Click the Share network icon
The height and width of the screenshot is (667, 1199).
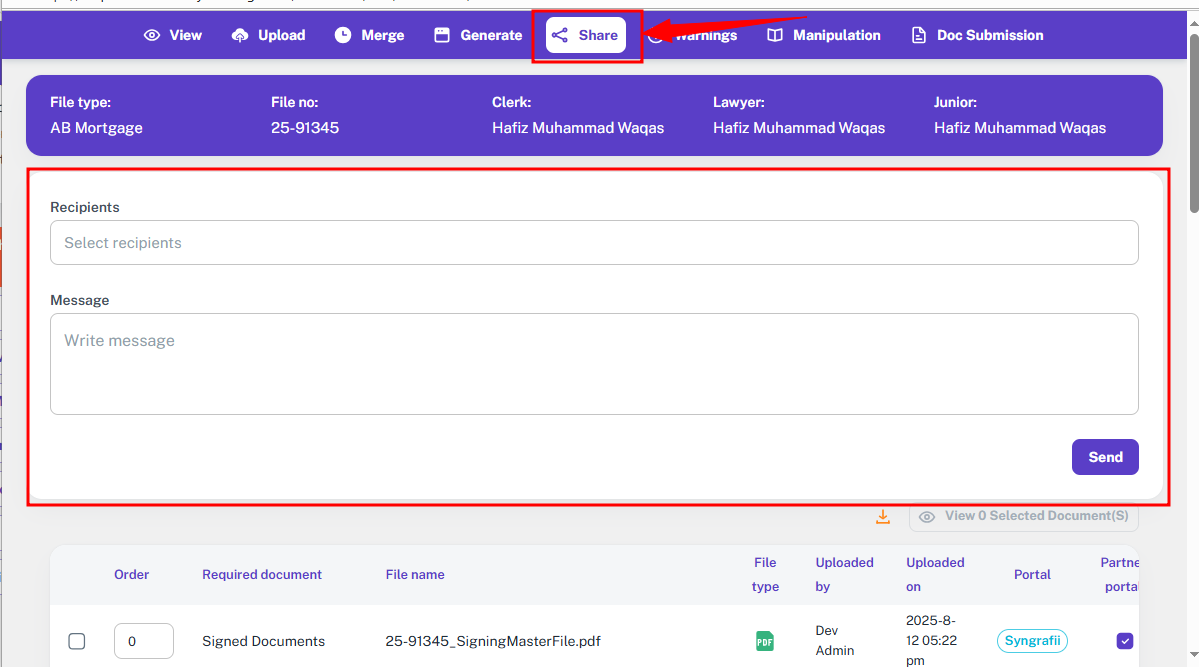click(x=560, y=35)
